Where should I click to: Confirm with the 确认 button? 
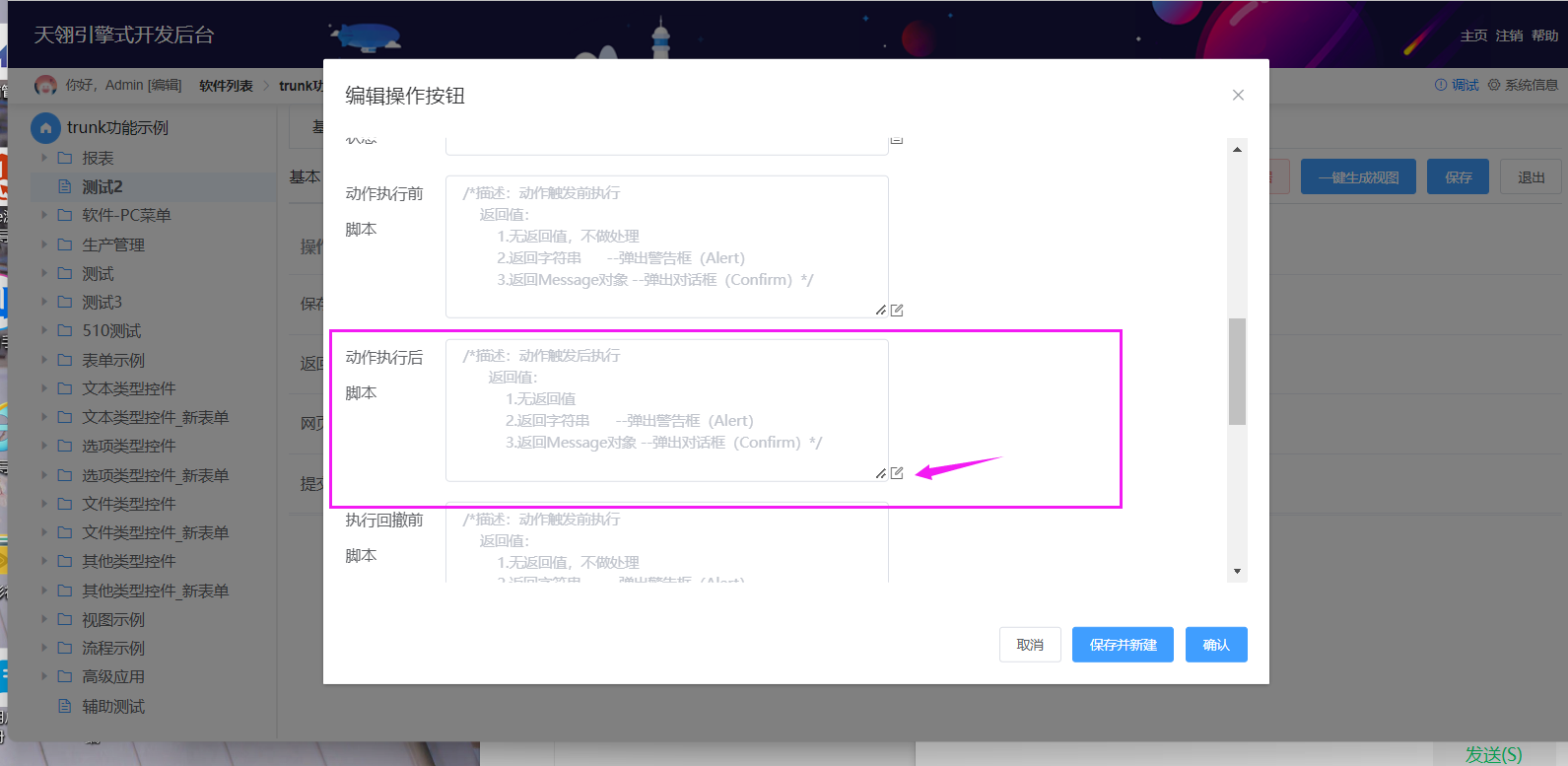1216,645
